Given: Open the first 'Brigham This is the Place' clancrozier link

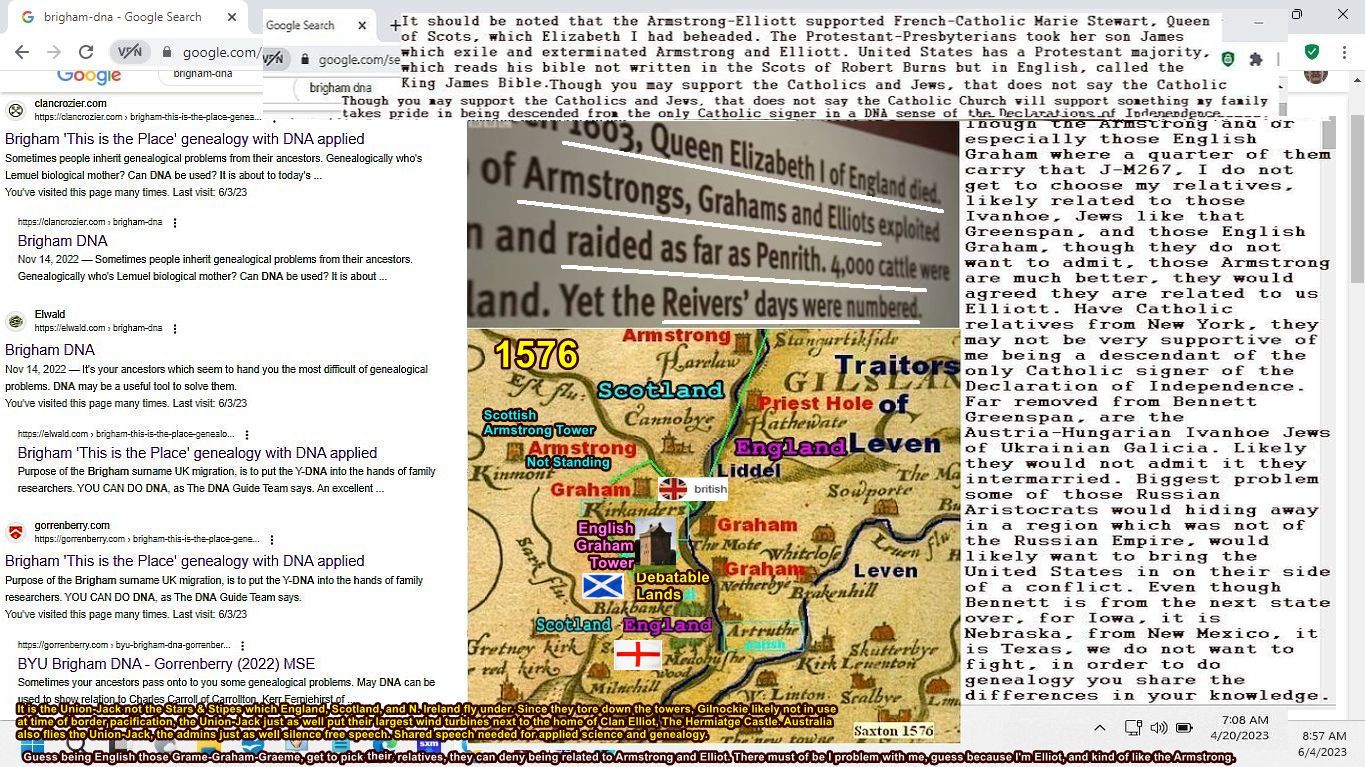Looking at the screenshot, I should click(185, 140).
